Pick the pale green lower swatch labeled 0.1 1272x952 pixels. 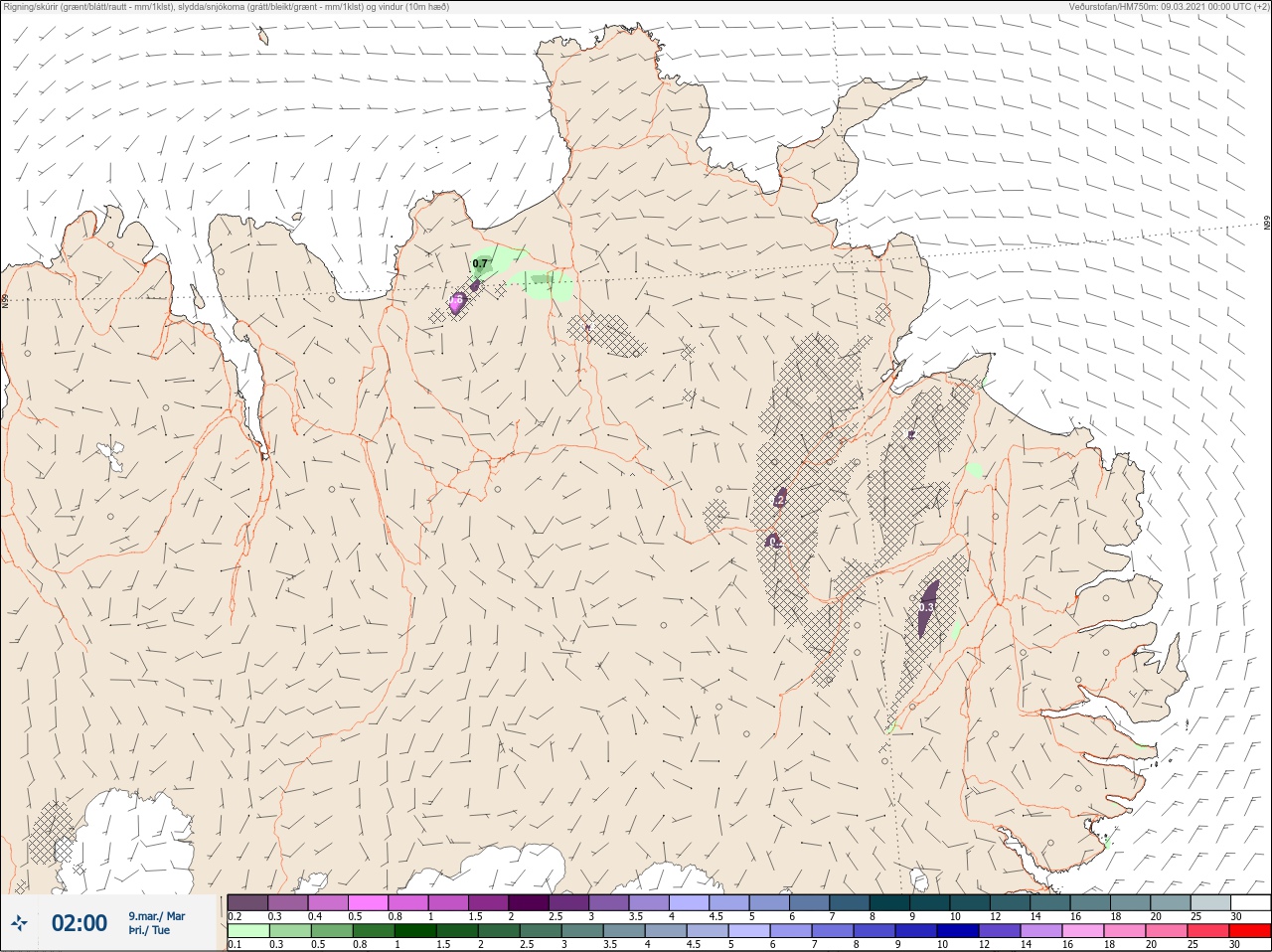[x=247, y=931]
